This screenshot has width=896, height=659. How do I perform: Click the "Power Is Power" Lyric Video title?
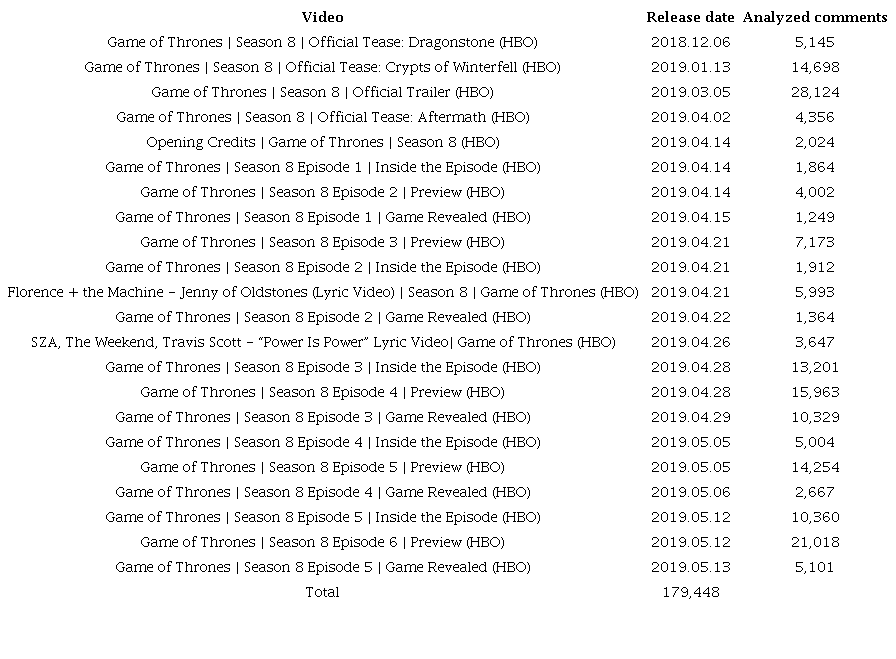(x=322, y=342)
